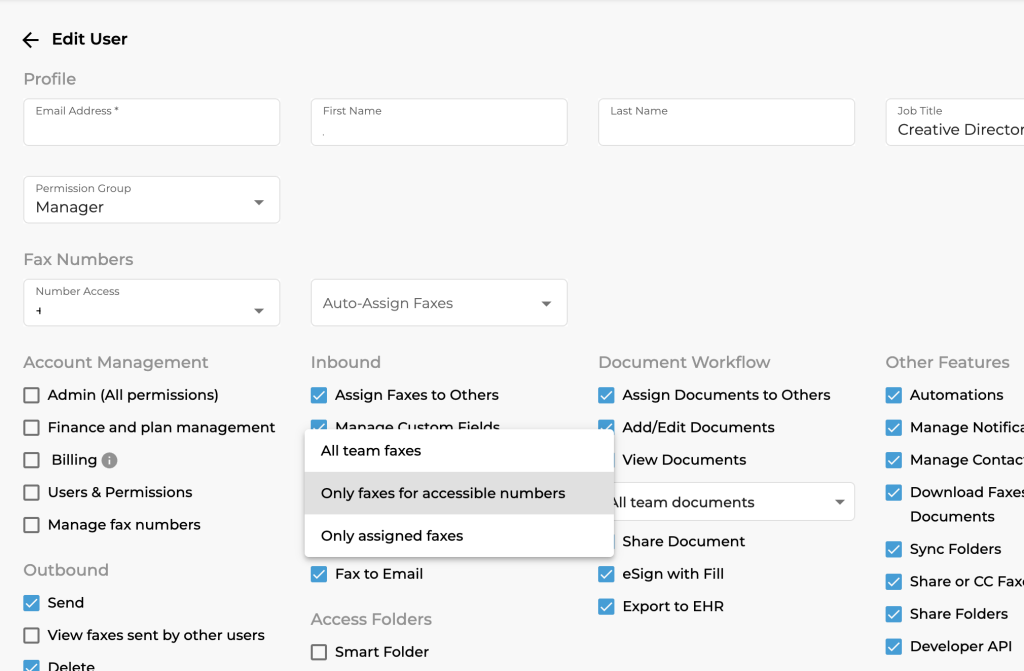
Task: Open the Permission Group dropdown
Action: (151, 200)
